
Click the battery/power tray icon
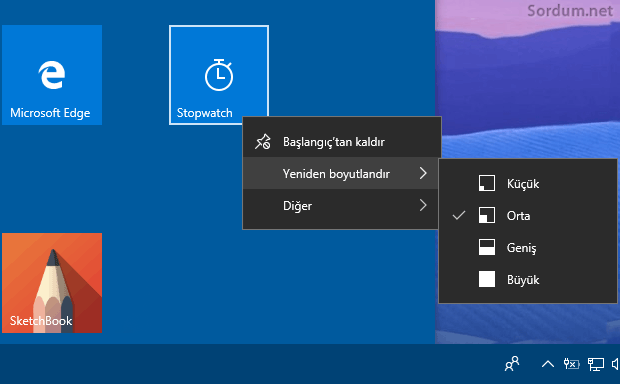pos(571,364)
